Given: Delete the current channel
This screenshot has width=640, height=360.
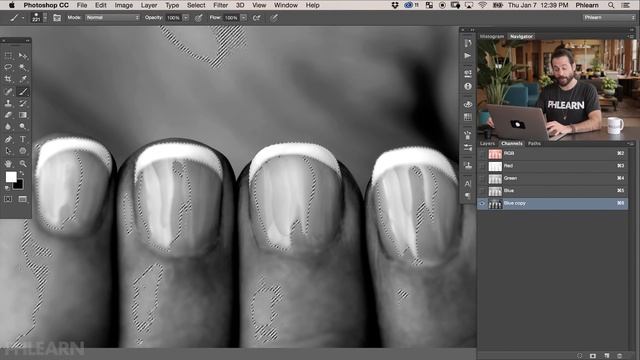Looking at the screenshot, I should click(620, 356).
